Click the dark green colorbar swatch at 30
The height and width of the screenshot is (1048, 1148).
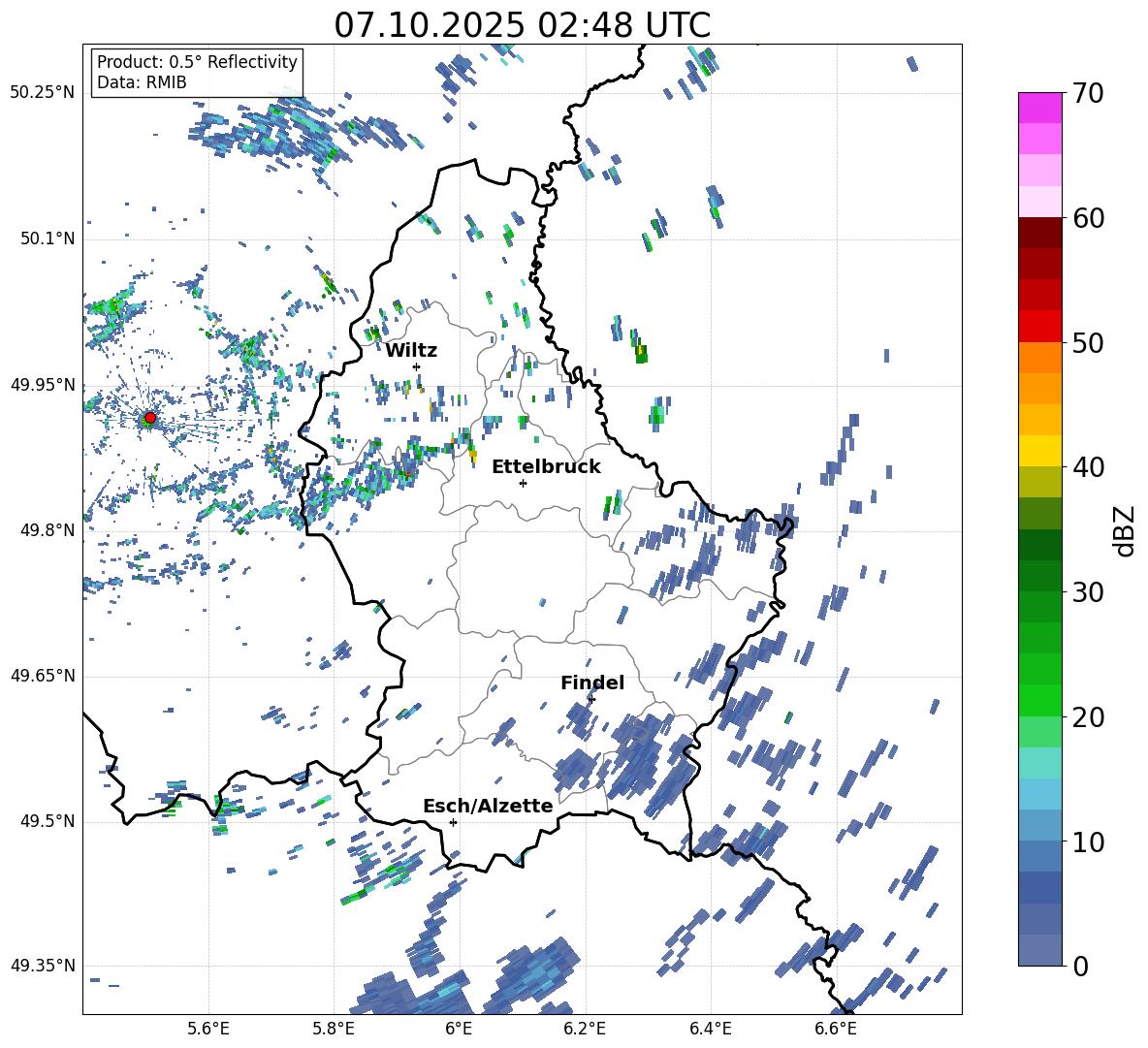(x=1039, y=576)
